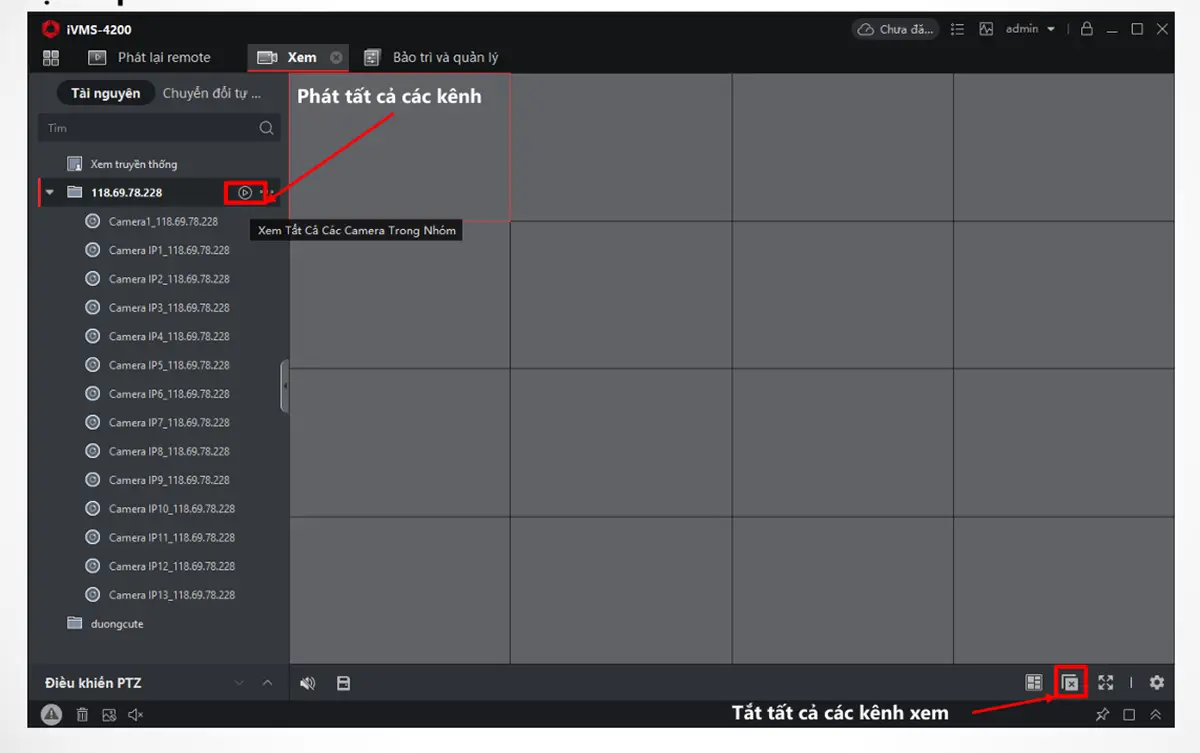This screenshot has width=1200, height=753.
Task: Open live view settings gear
Action: (1157, 683)
